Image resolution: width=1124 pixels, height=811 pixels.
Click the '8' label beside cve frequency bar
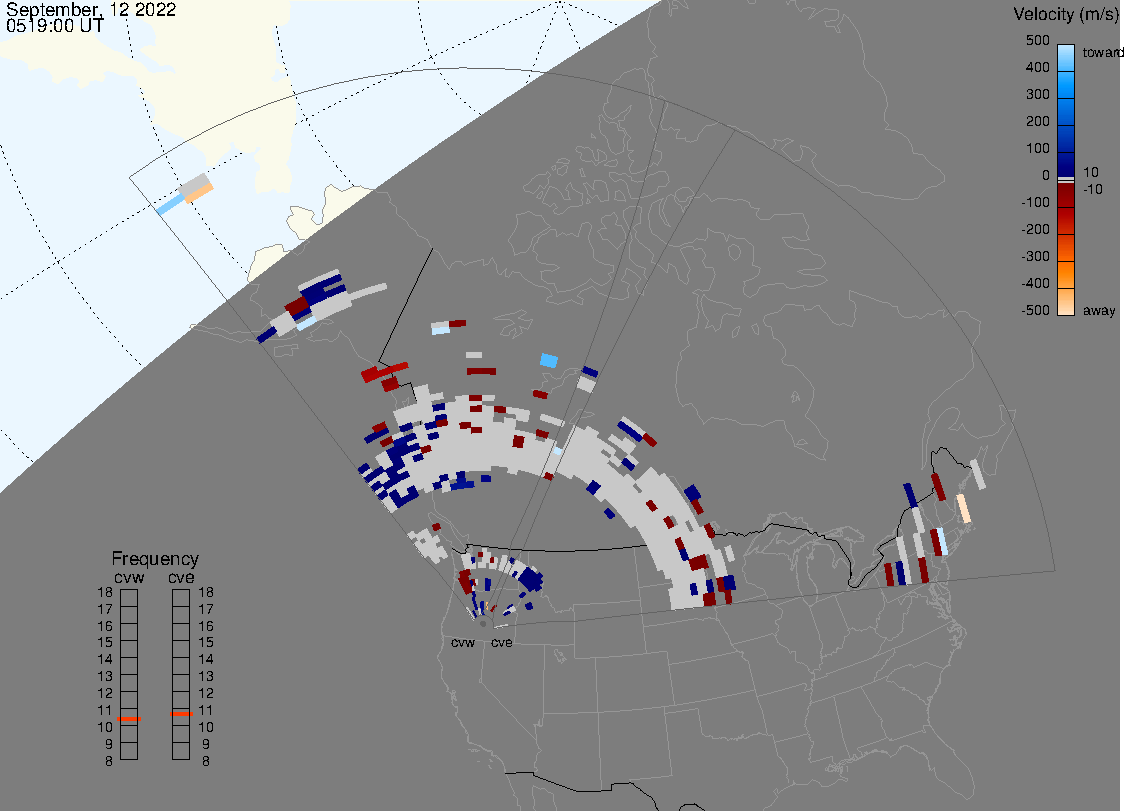[x=206, y=761]
